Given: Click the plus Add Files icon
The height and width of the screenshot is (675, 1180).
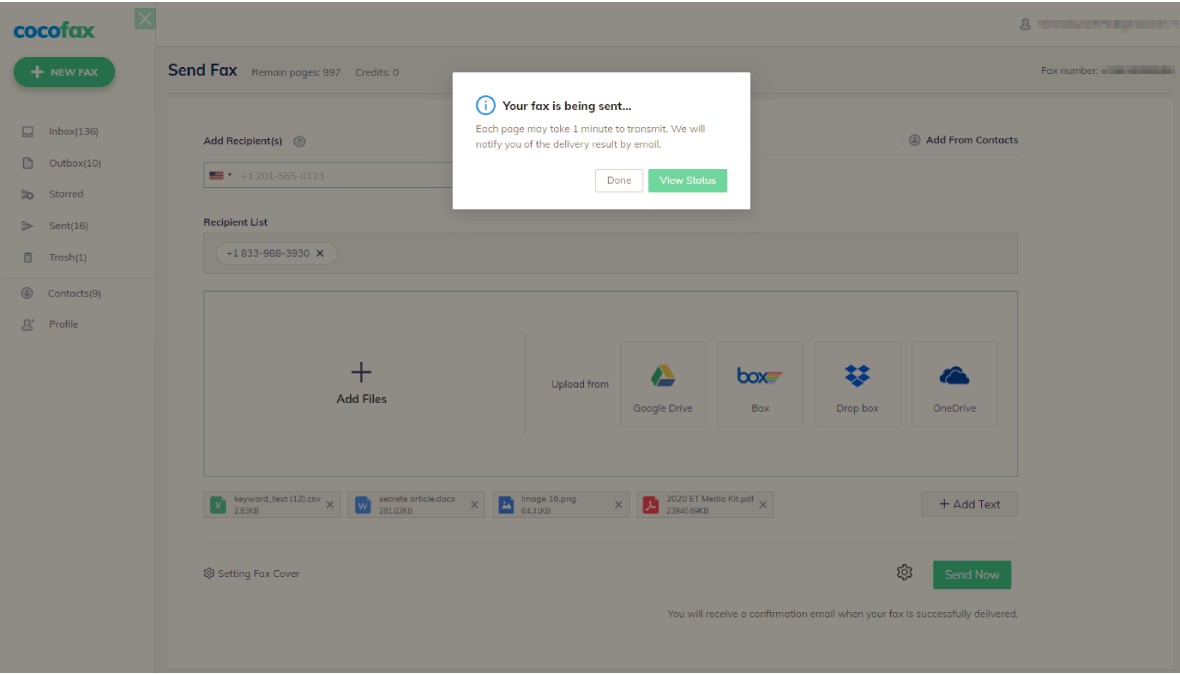Looking at the screenshot, I should pyautogui.click(x=361, y=373).
